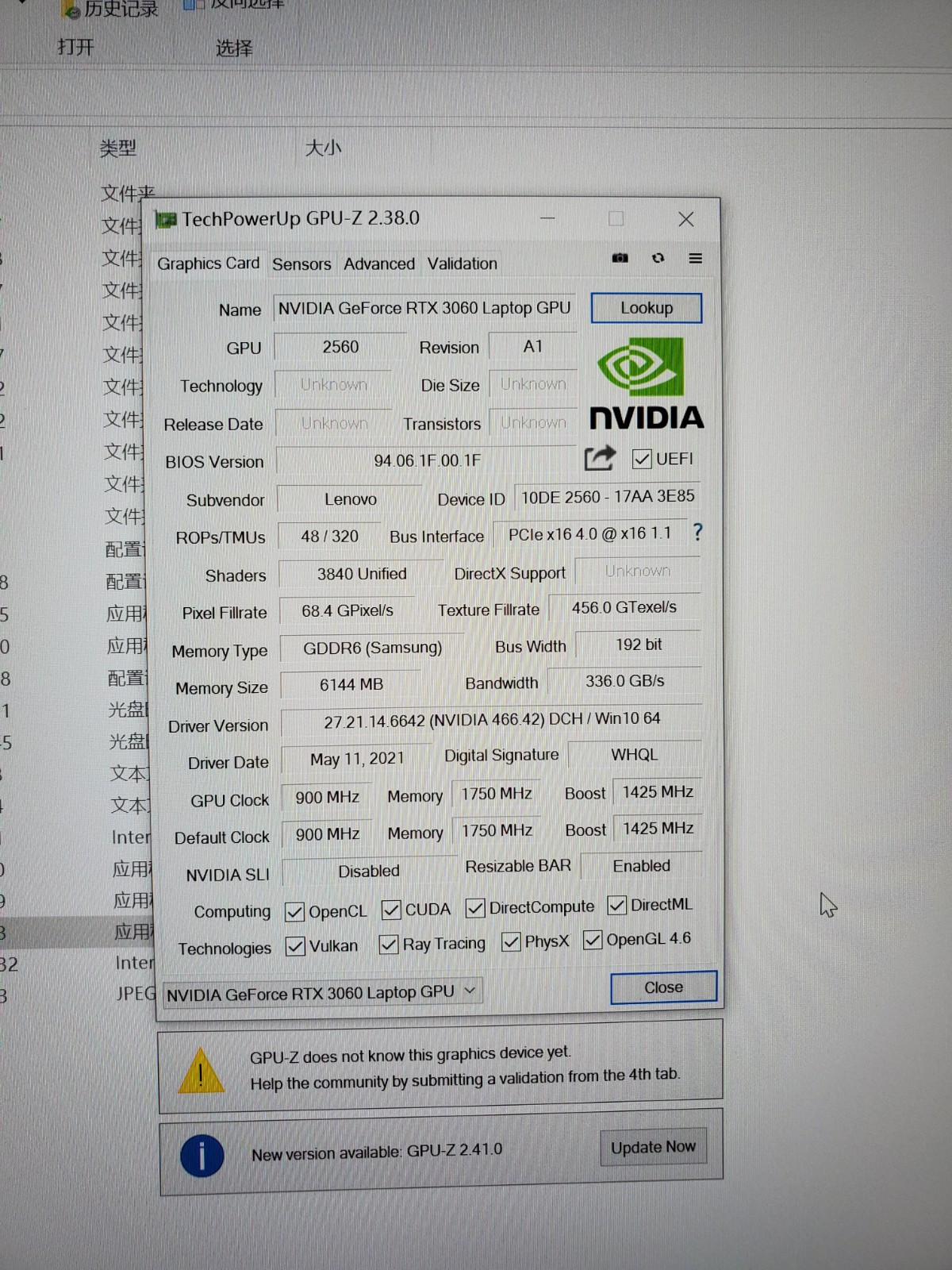Image resolution: width=952 pixels, height=1270 pixels.
Task: Click the Bus Interface question mark
Action: pos(697,532)
